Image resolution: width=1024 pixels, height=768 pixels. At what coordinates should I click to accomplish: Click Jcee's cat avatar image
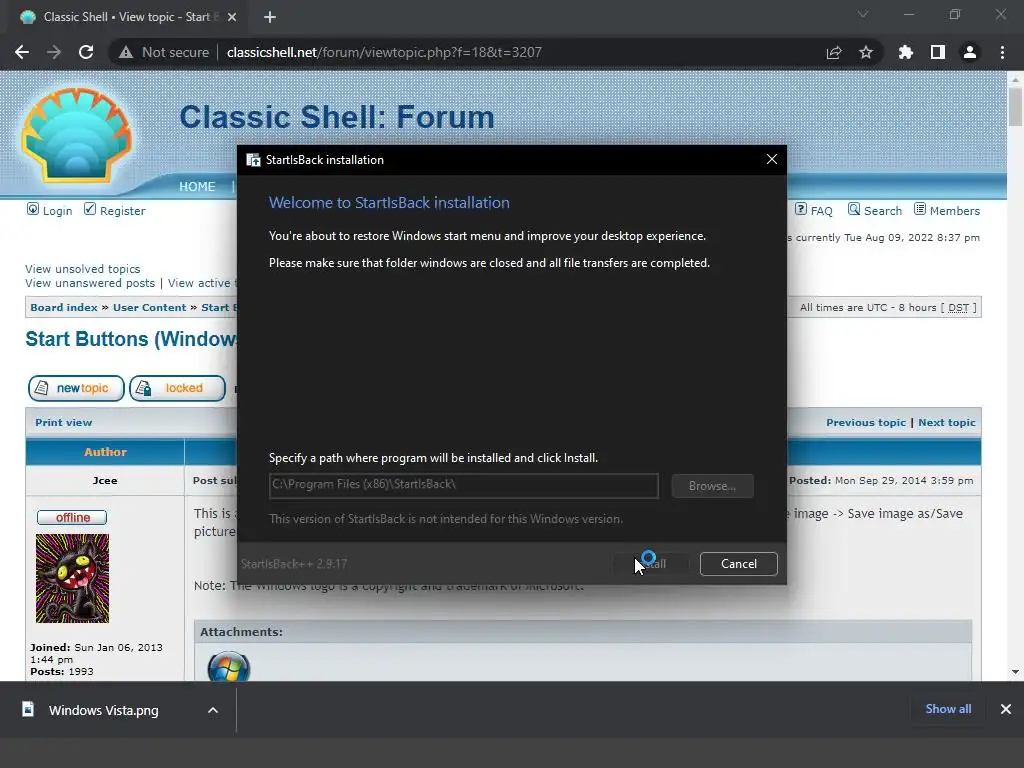(72, 578)
